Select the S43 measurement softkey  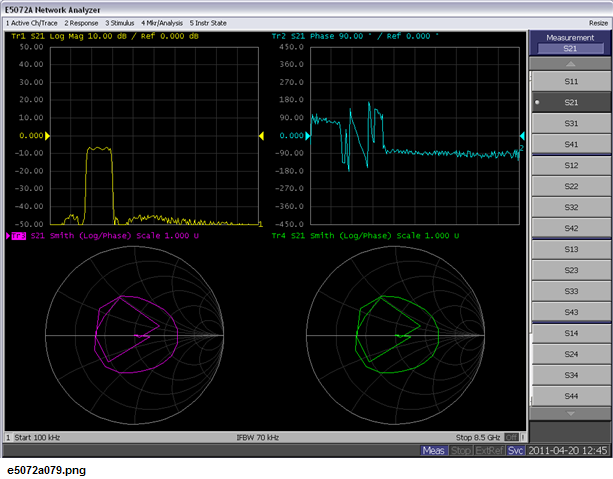pos(571,312)
